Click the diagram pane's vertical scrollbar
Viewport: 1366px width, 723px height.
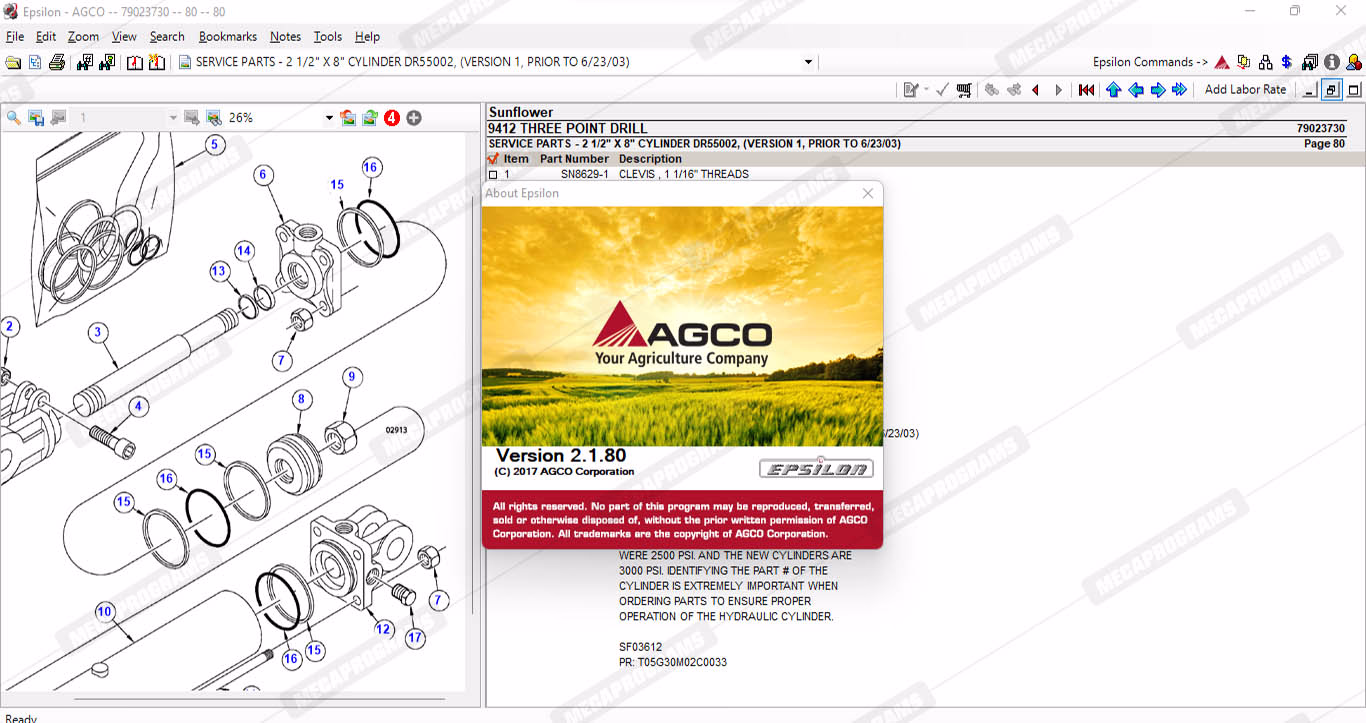coord(474,400)
